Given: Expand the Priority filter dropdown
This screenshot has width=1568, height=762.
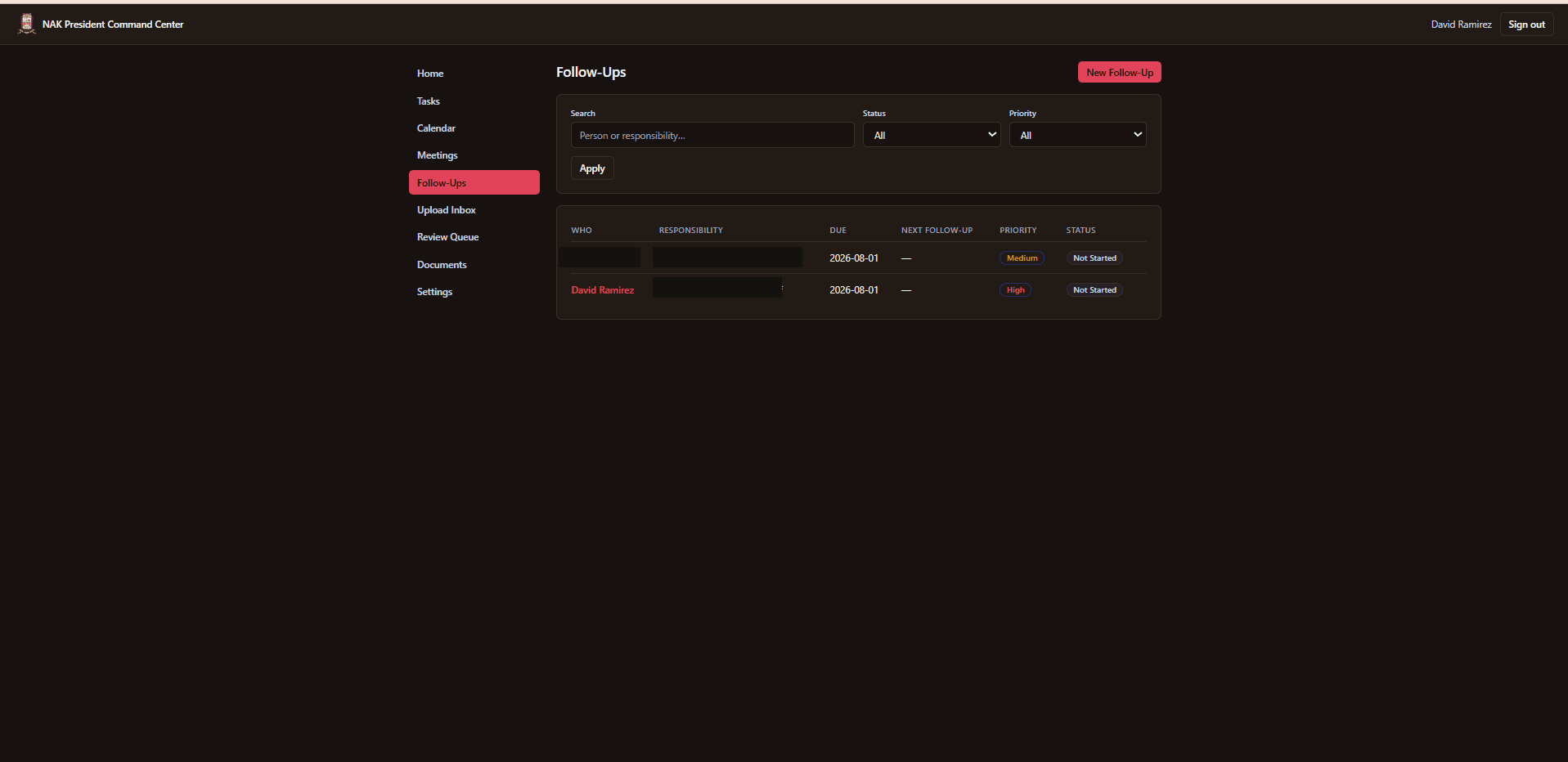Looking at the screenshot, I should coord(1077,135).
